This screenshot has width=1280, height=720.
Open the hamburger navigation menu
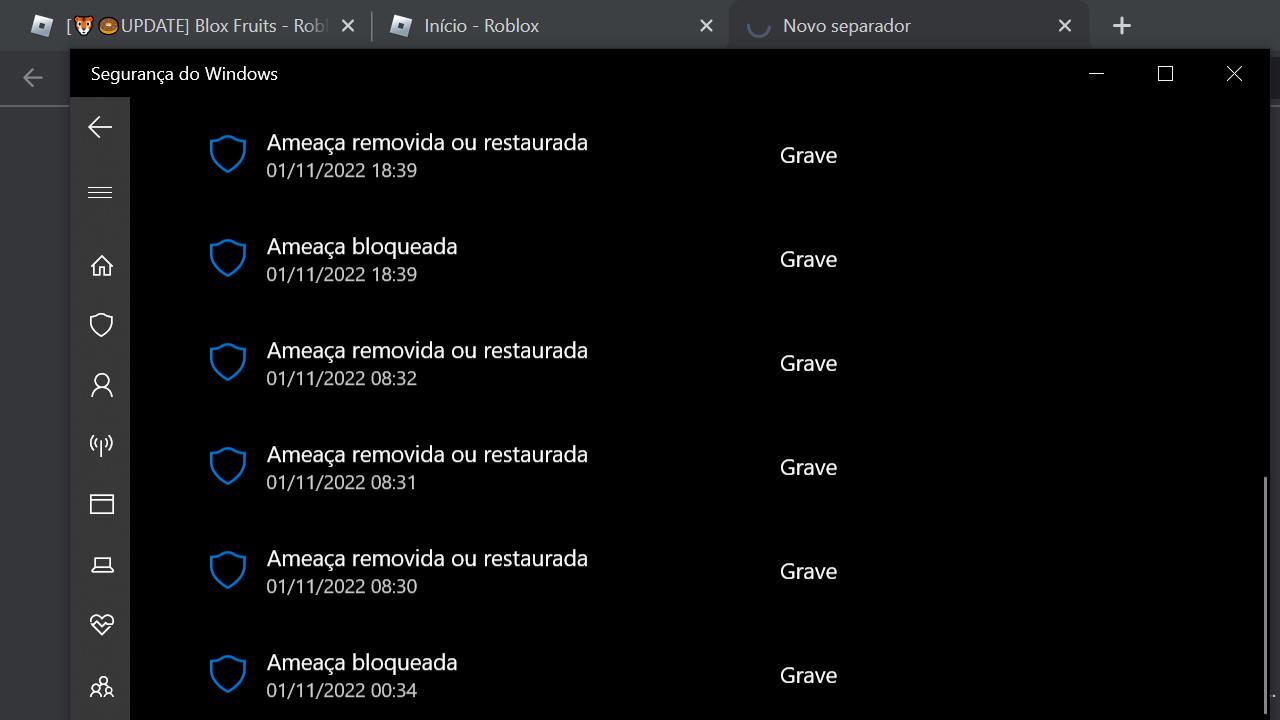(100, 193)
